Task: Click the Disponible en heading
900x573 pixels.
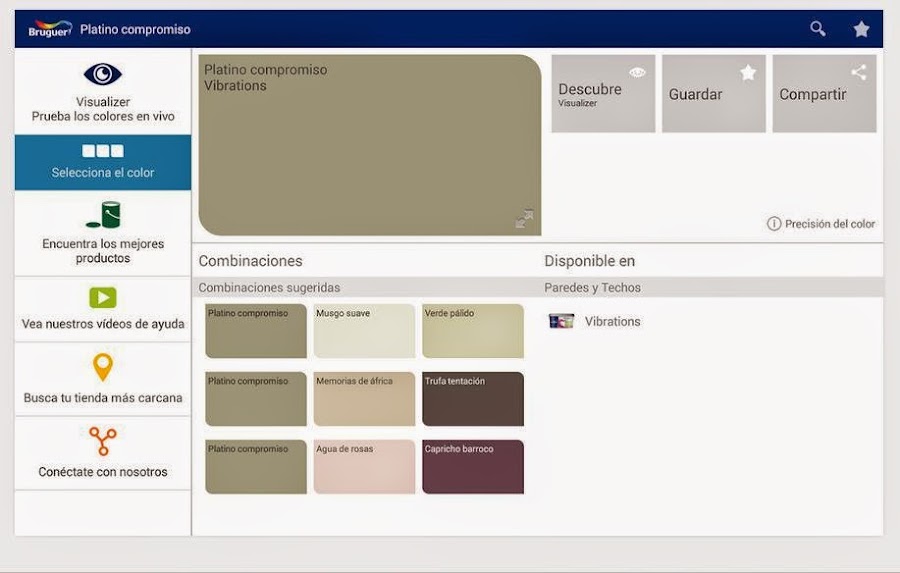Action: click(x=589, y=261)
